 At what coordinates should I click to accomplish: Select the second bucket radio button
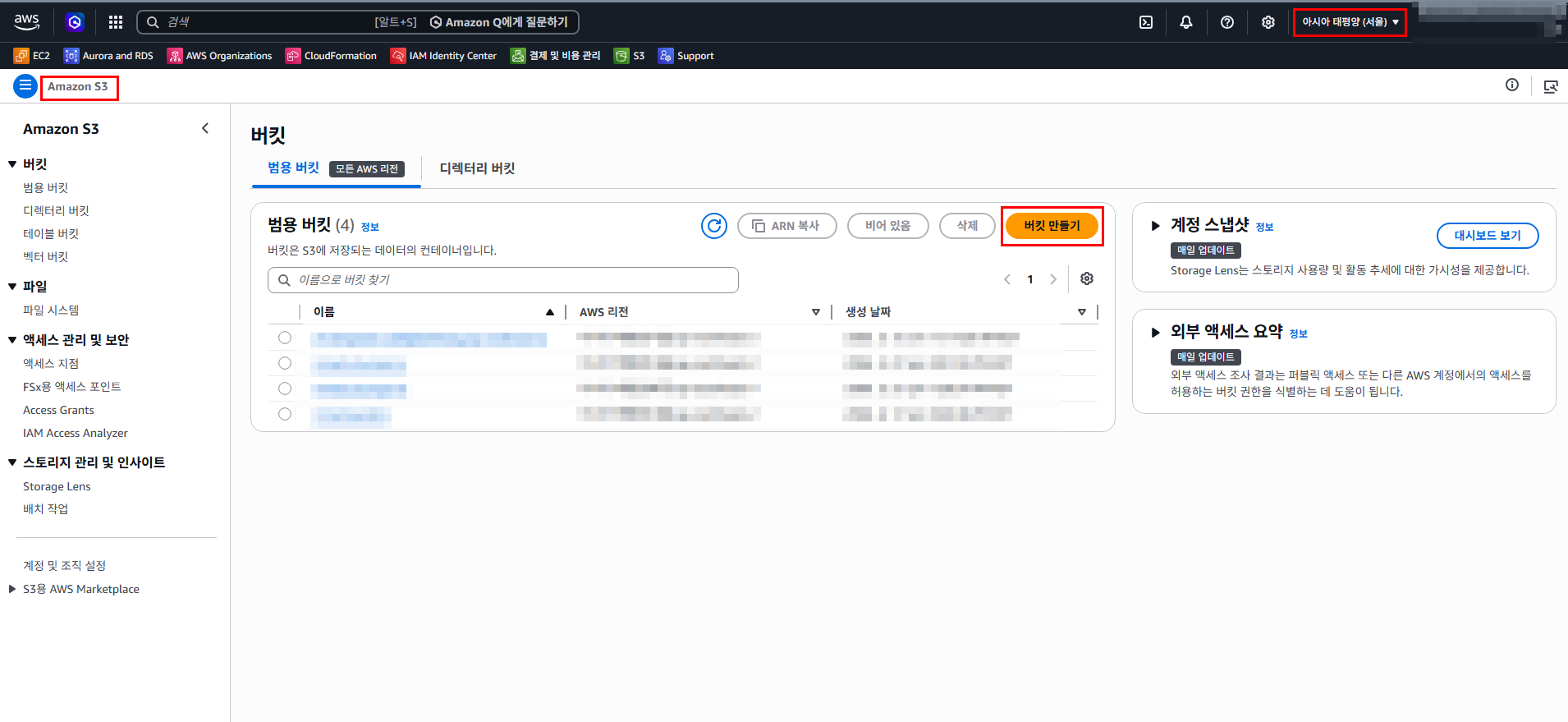coord(285,363)
